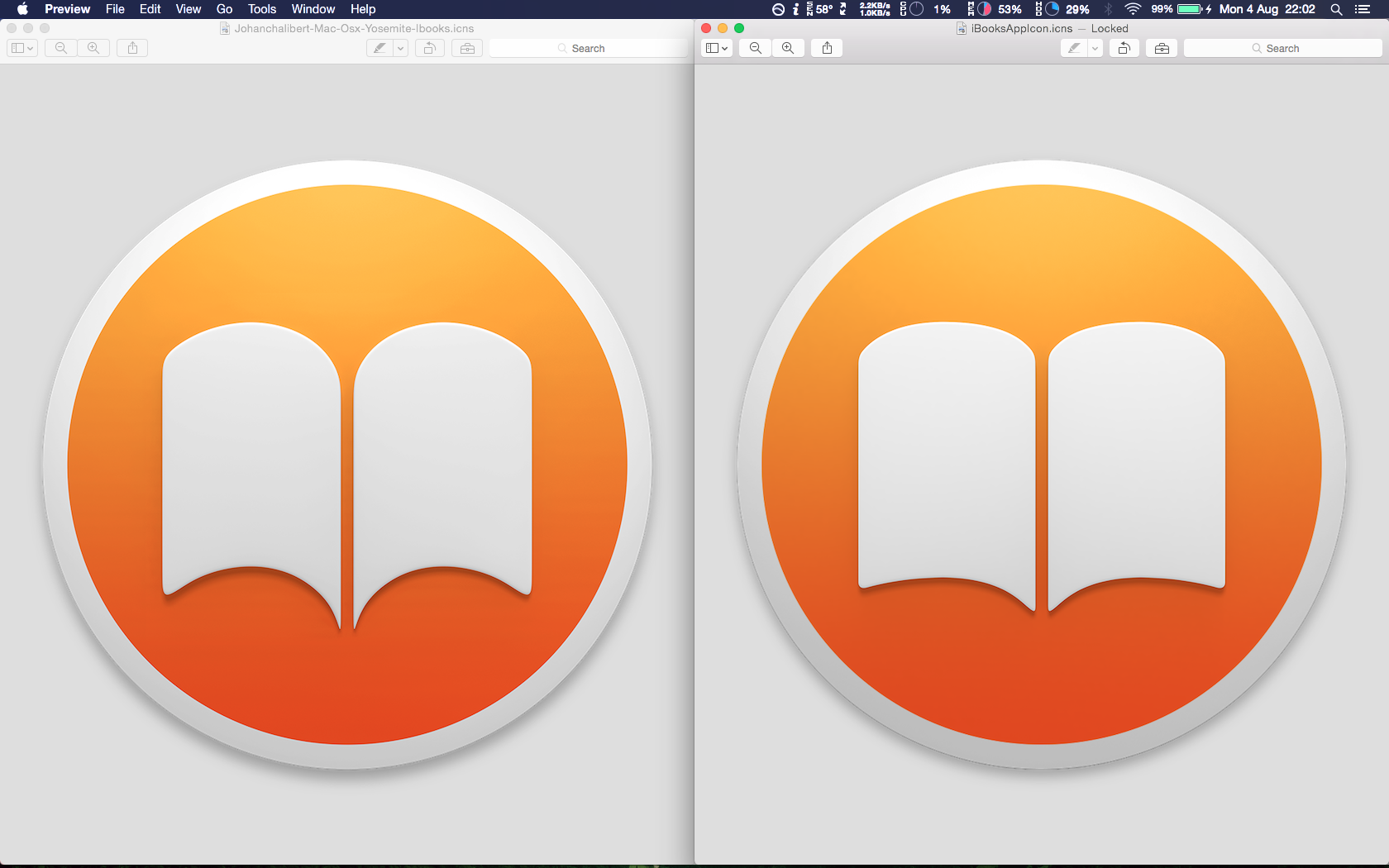
Task: Zoom in on the iBooksAppIcon.icns window
Action: pos(788,48)
